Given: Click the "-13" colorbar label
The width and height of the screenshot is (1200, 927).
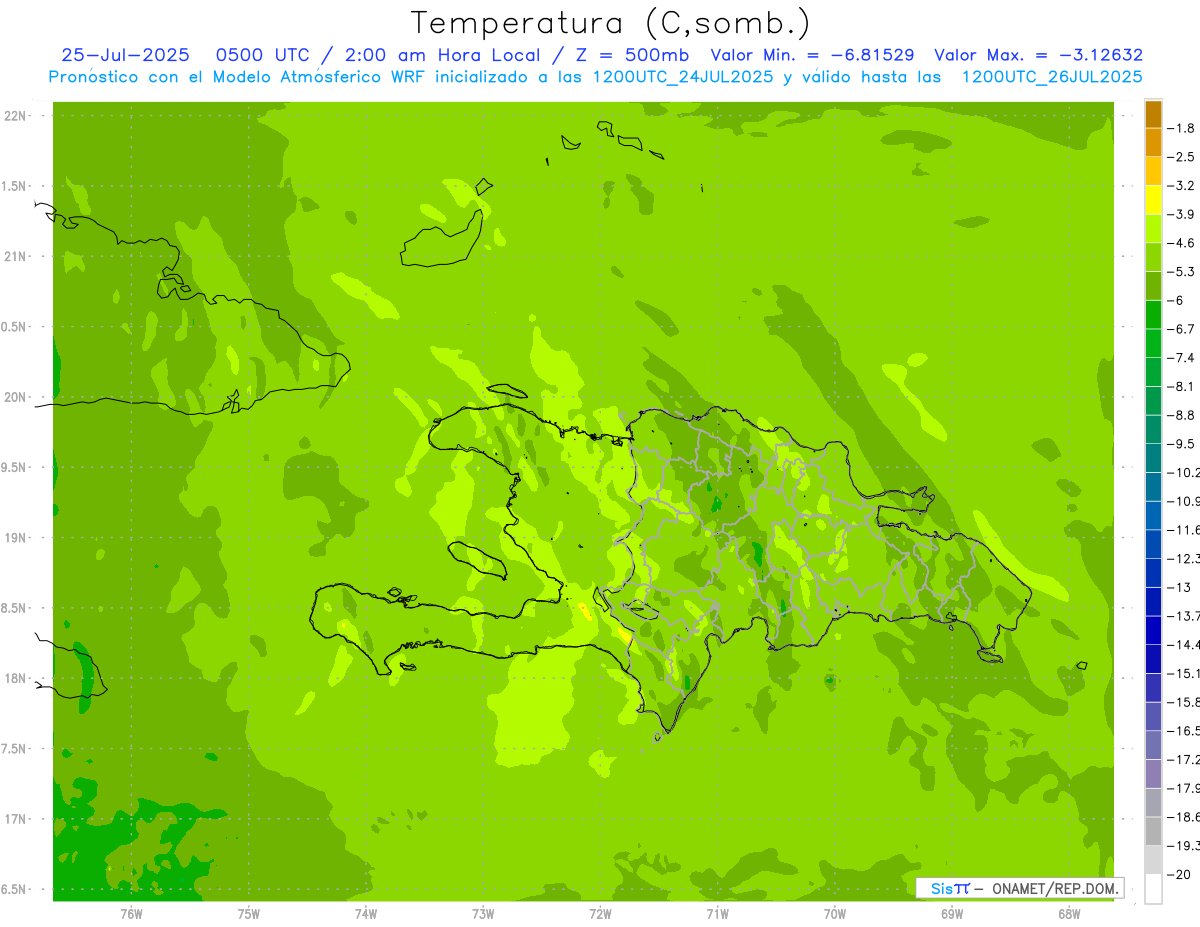Looking at the screenshot, I should tap(1180, 587).
